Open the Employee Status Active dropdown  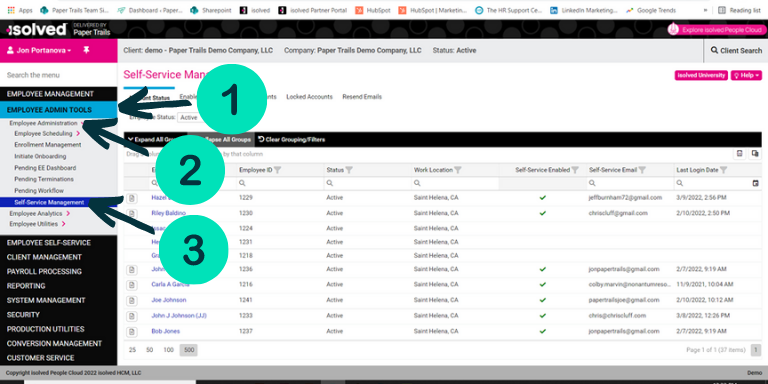189,118
